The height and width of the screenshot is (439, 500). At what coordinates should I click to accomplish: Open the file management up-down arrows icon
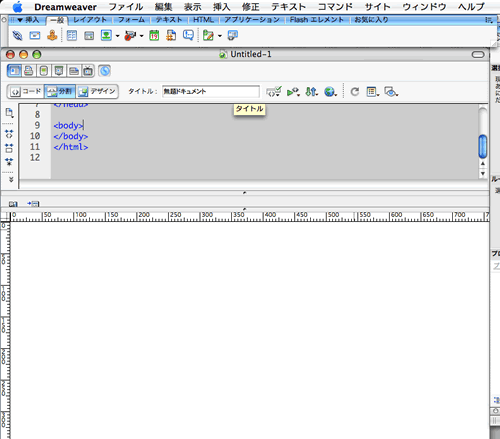pyautogui.click(x=311, y=92)
